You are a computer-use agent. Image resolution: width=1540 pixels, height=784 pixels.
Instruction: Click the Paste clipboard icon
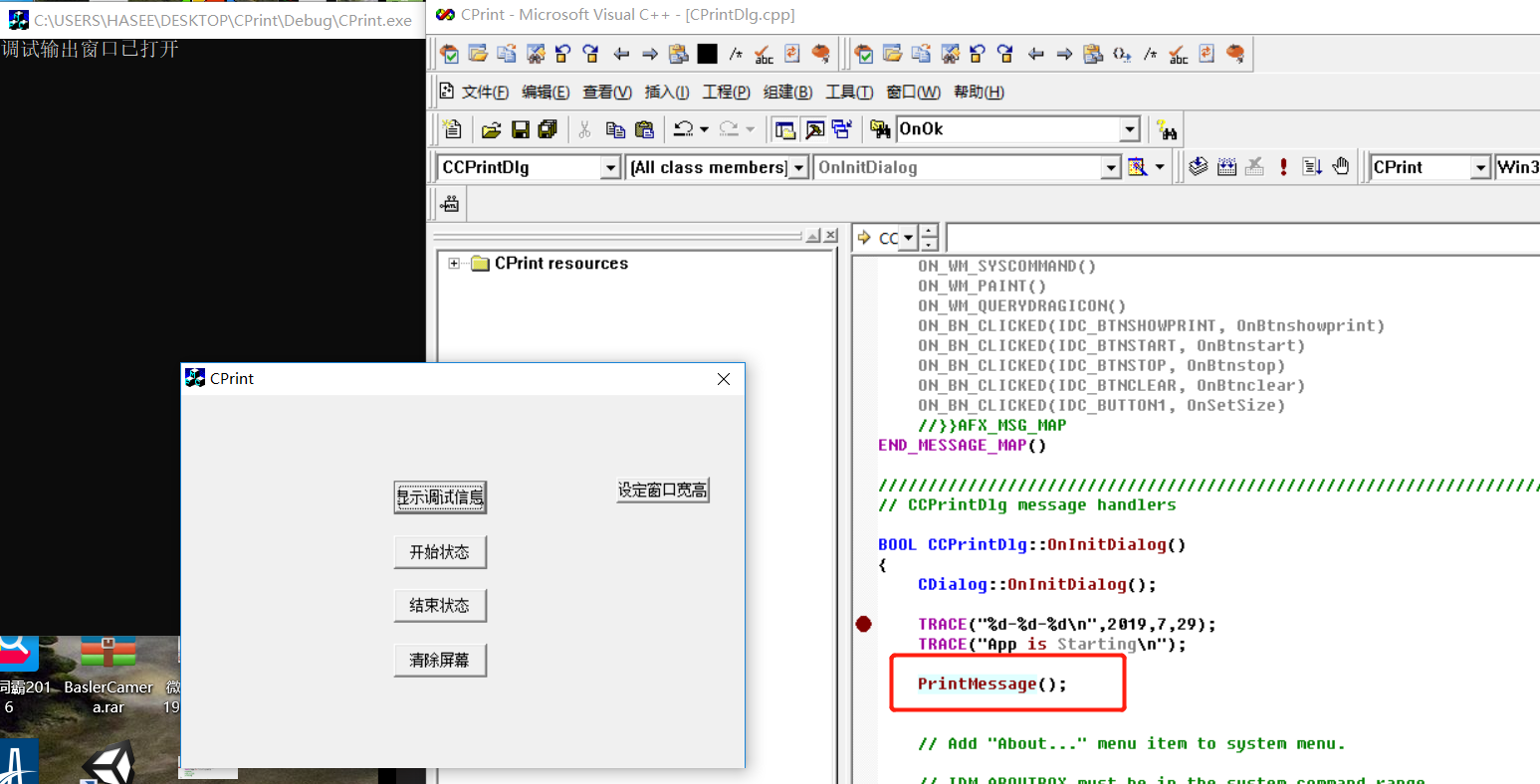click(645, 129)
